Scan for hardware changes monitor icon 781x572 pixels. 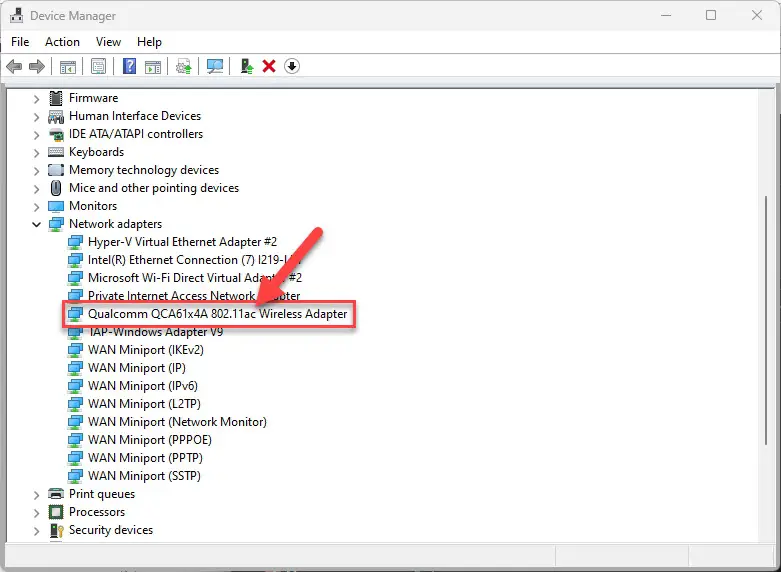(215, 66)
